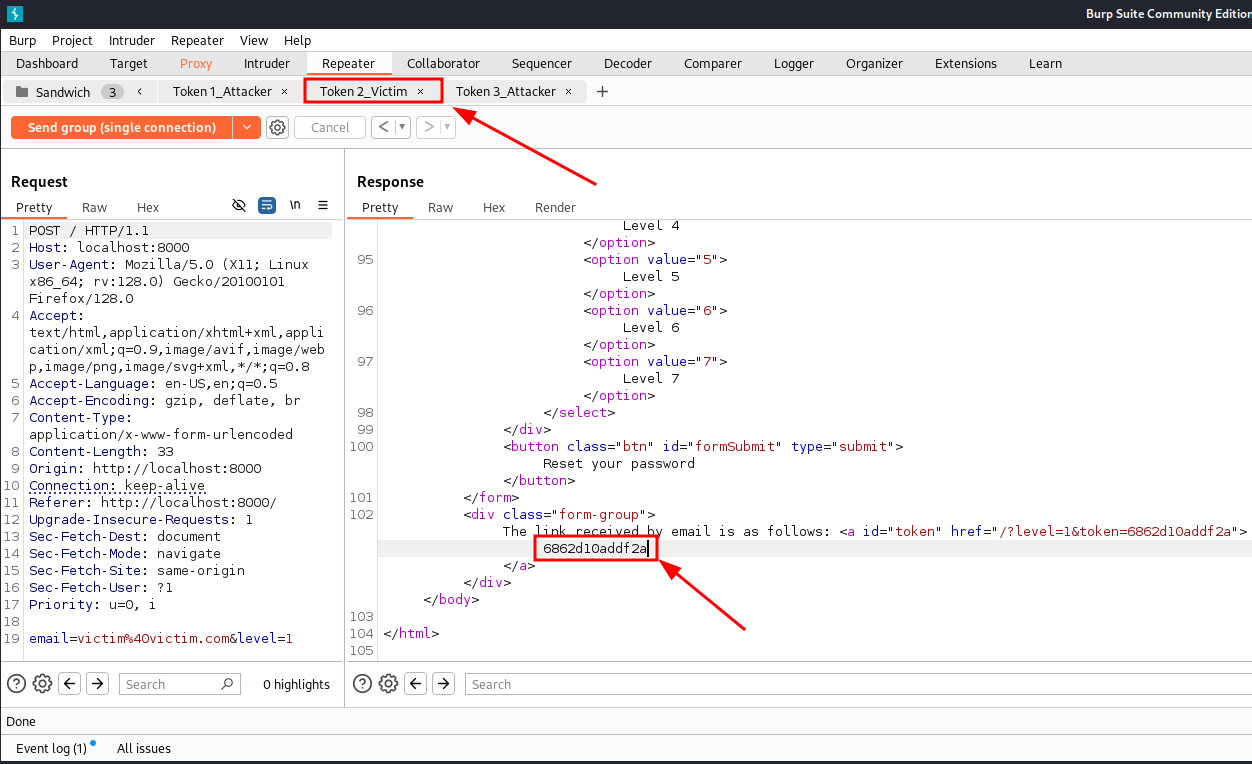Select the Token 3_Attacker tab

point(506,91)
